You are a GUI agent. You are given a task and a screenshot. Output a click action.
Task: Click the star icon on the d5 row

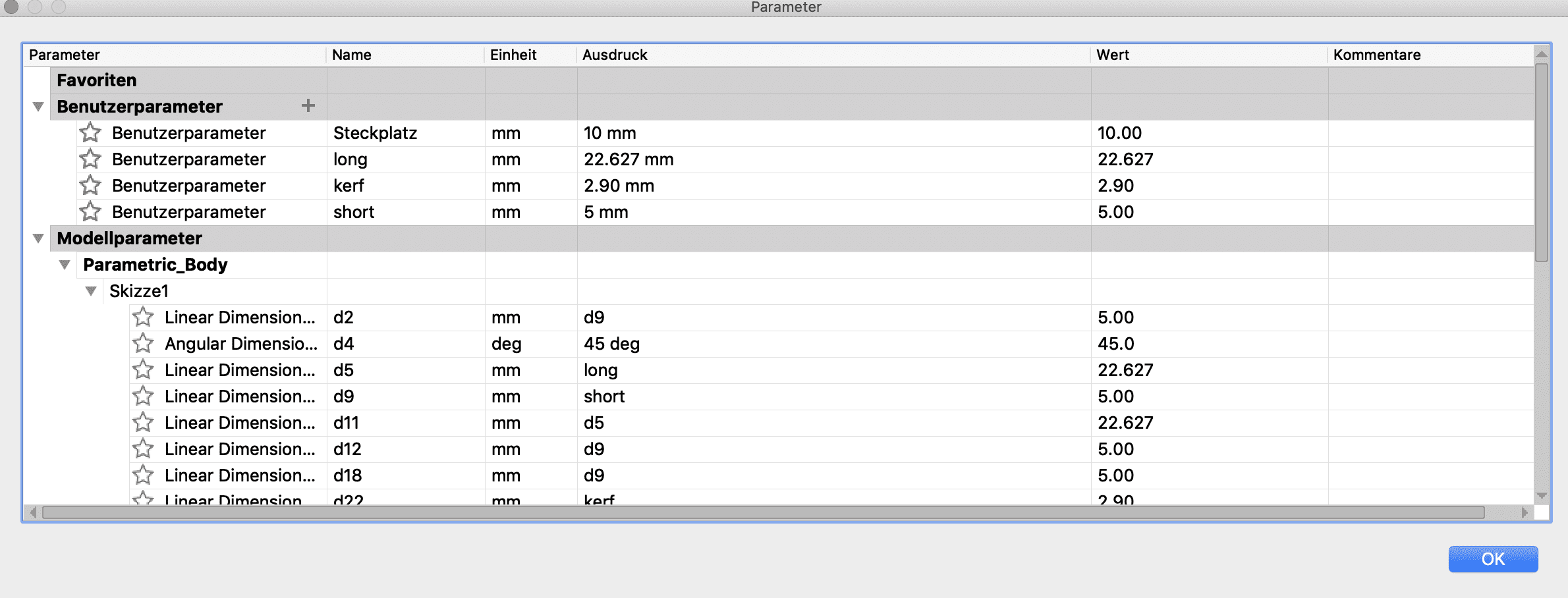[x=143, y=370]
